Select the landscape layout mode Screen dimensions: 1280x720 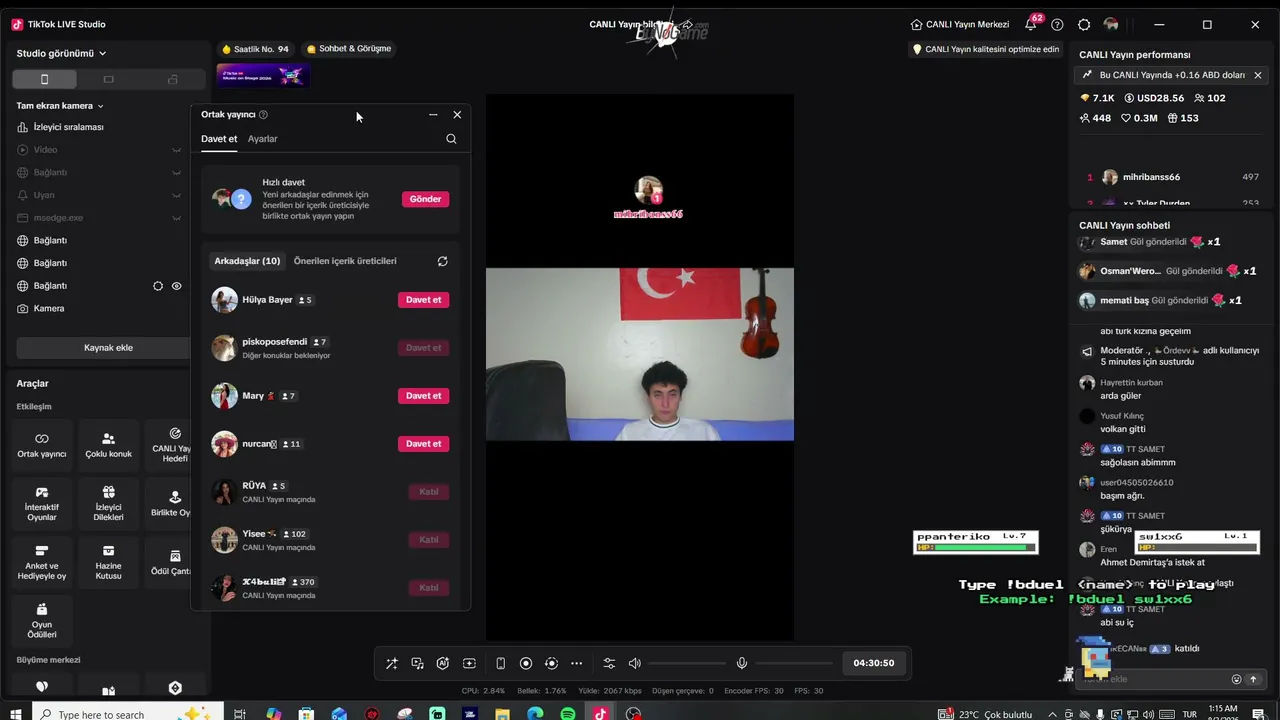(x=108, y=79)
